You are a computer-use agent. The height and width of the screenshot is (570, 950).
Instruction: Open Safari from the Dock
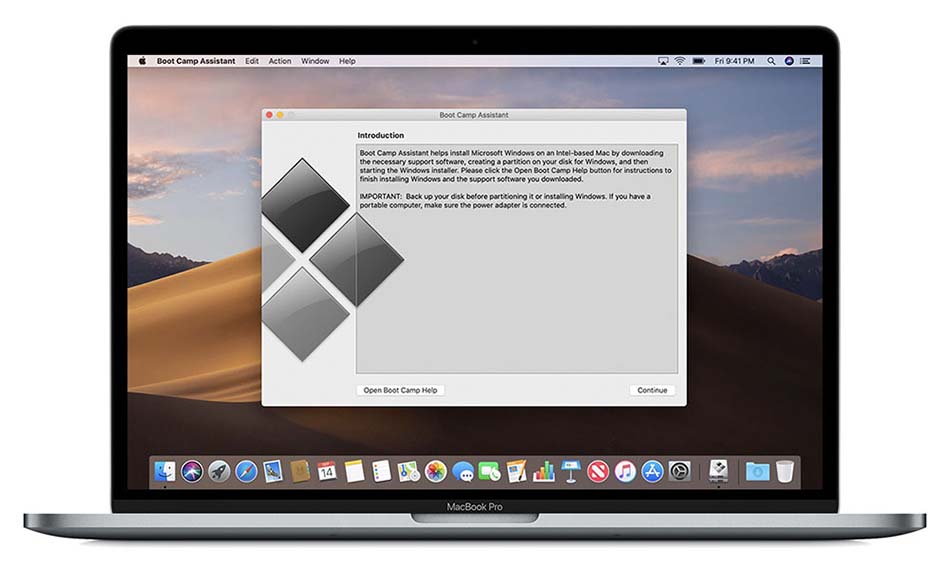tap(246, 471)
